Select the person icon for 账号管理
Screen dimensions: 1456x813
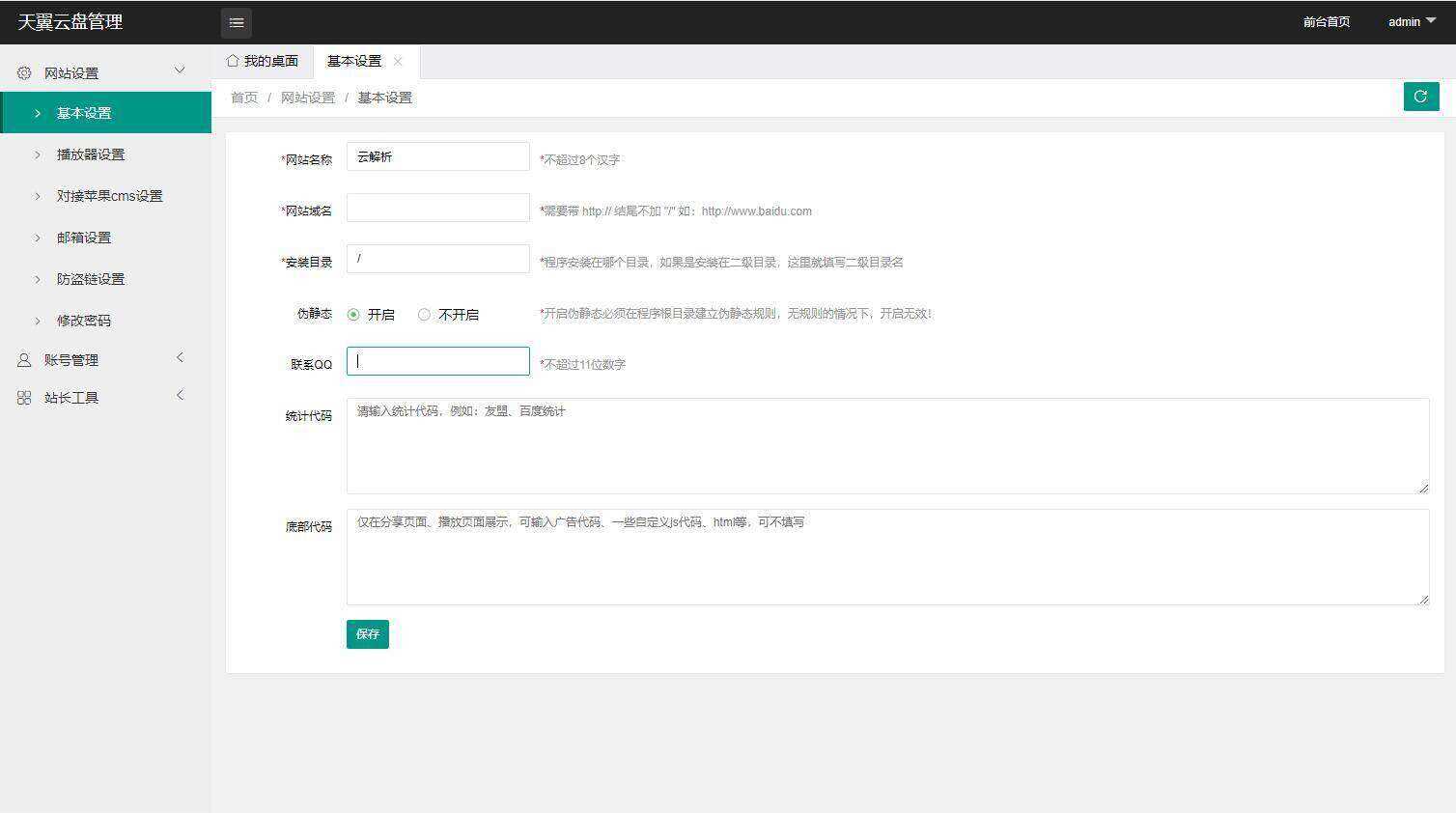23,359
